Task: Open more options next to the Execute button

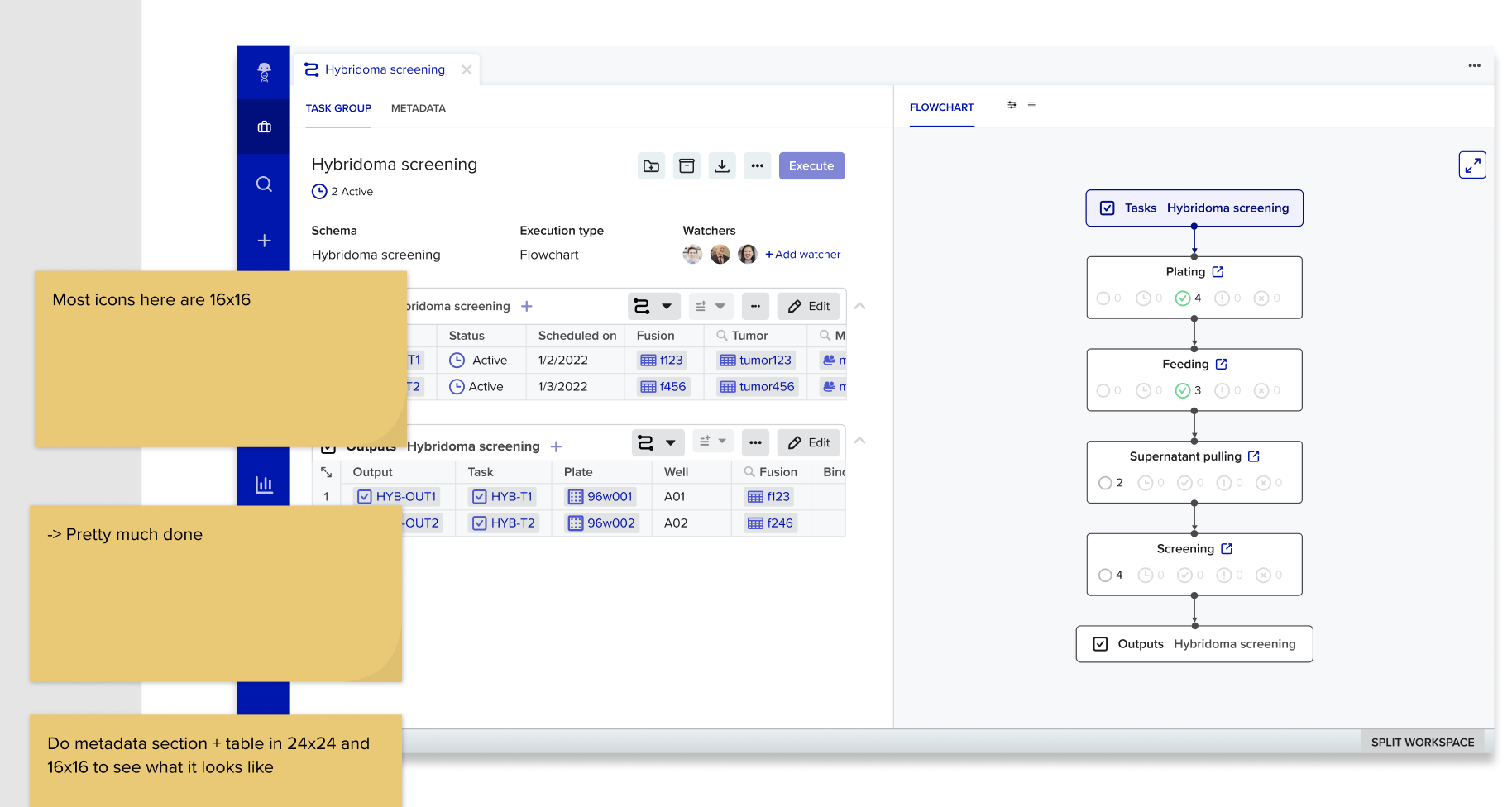Action: click(758, 166)
